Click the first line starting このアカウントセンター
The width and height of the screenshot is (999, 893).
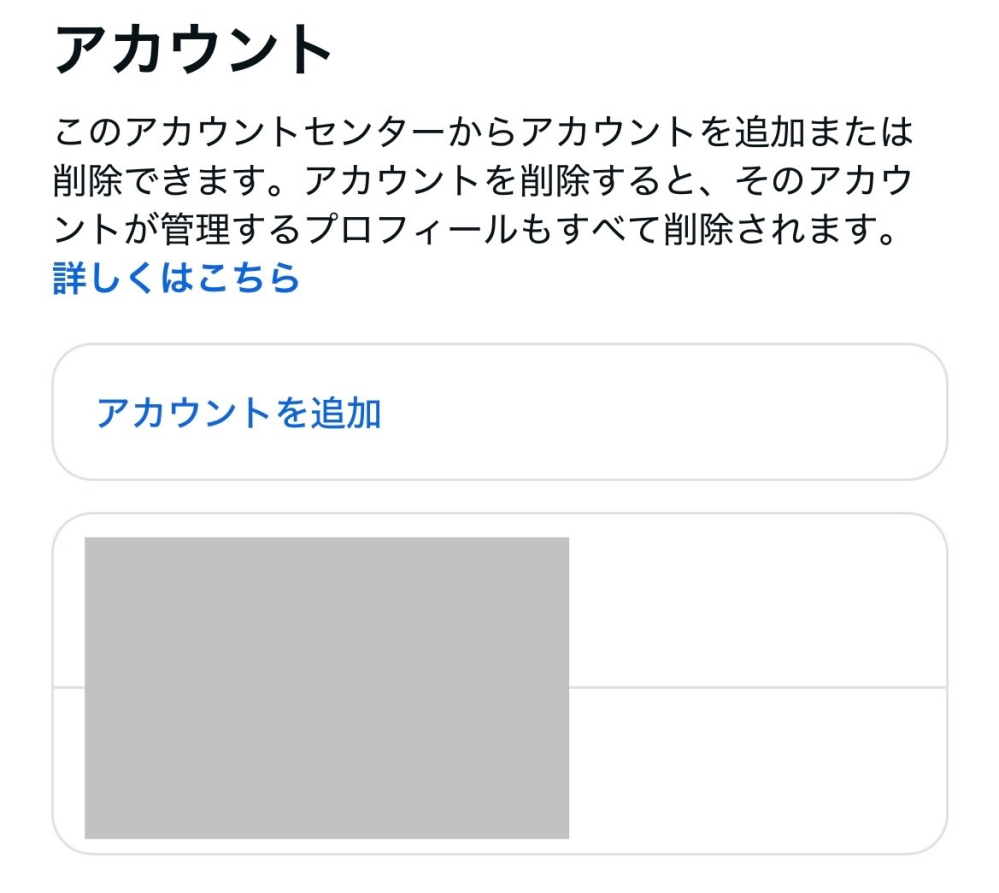coord(480,133)
